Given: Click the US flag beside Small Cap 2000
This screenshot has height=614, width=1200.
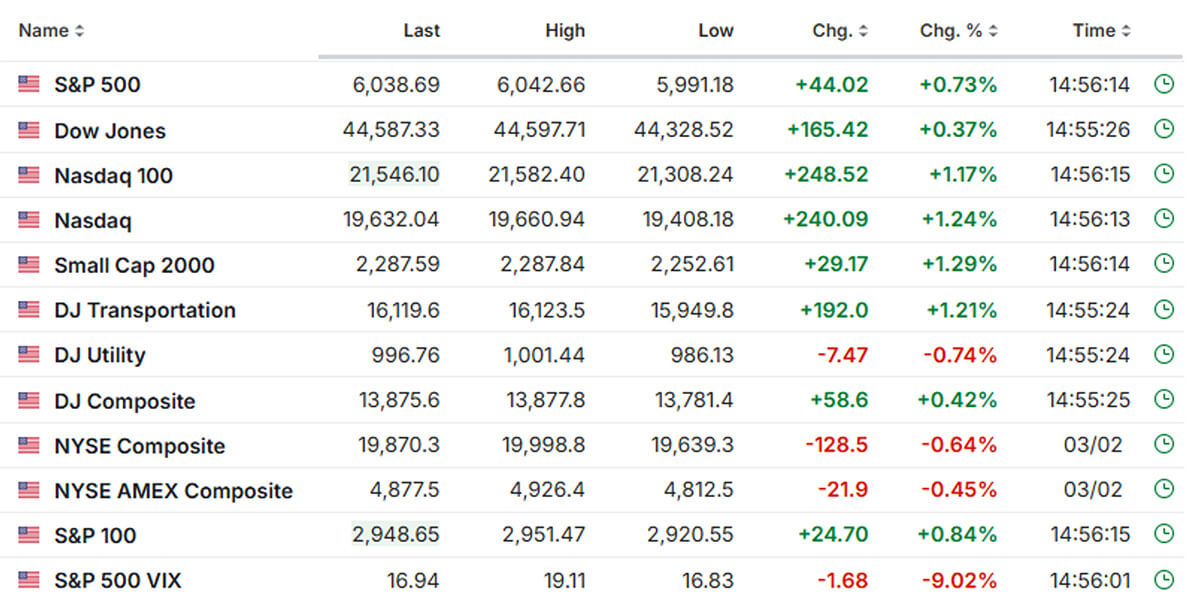Looking at the screenshot, I should [x=29, y=265].
